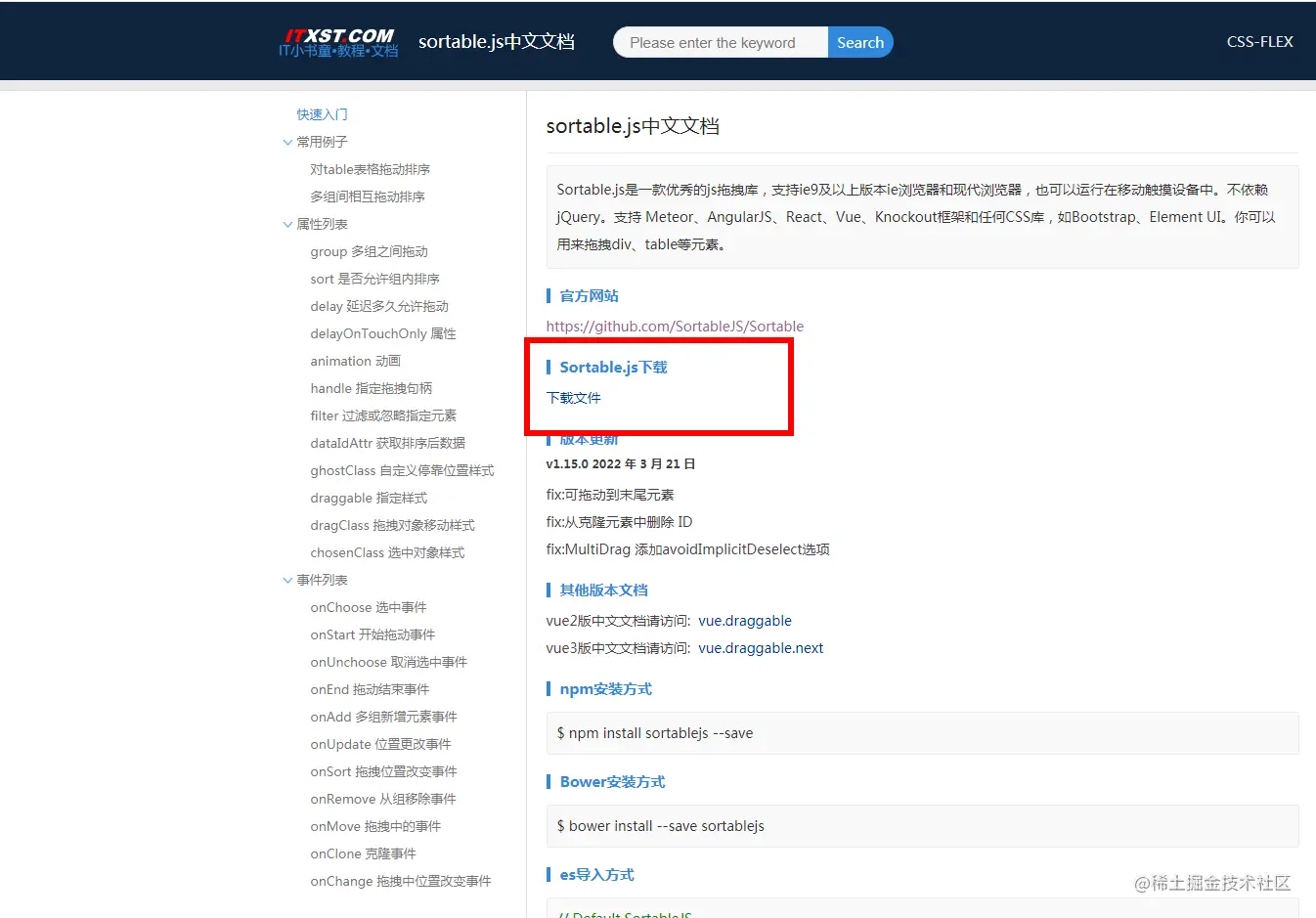Select sort 是否允许组内排序 property
Viewport: 1316px width, 918px height.
375,279
